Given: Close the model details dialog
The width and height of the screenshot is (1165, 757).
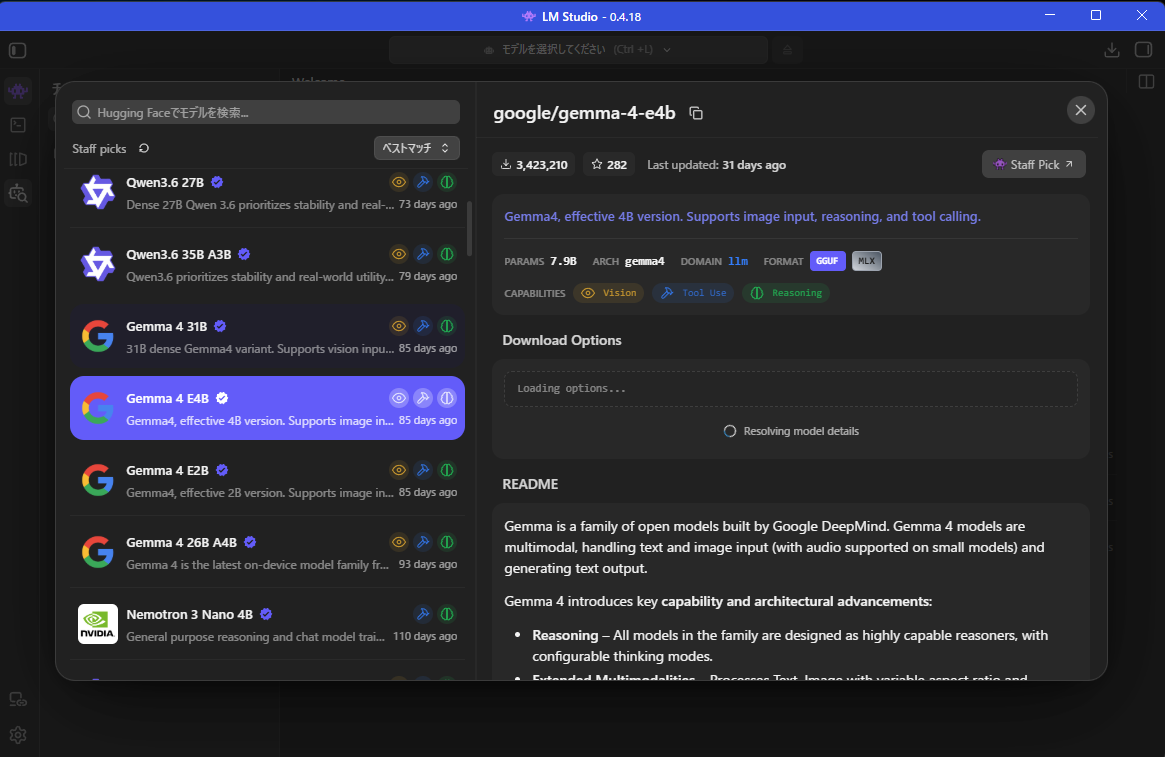Looking at the screenshot, I should click(x=1080, y=110).
